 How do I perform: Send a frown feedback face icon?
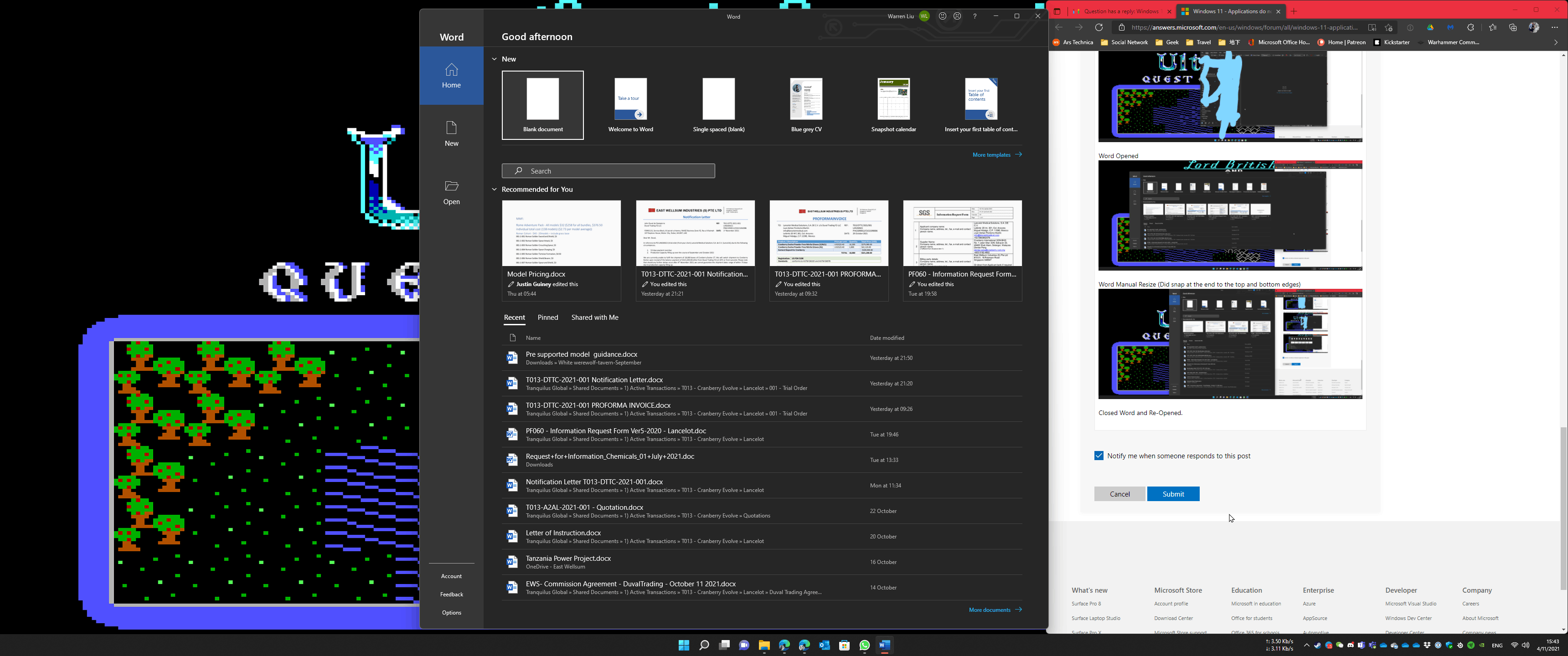(x=958, y=16)
